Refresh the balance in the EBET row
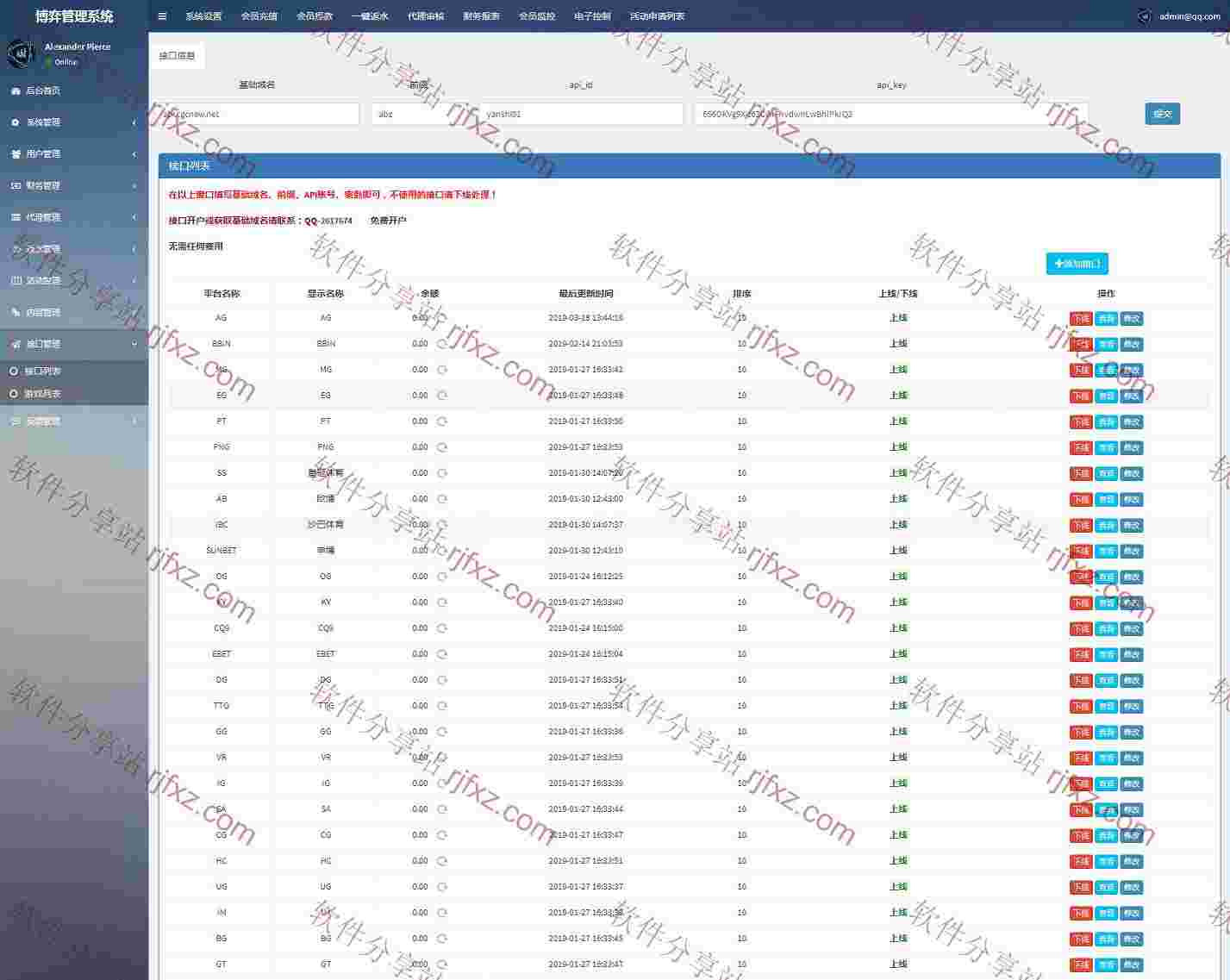 pos(442,654)
